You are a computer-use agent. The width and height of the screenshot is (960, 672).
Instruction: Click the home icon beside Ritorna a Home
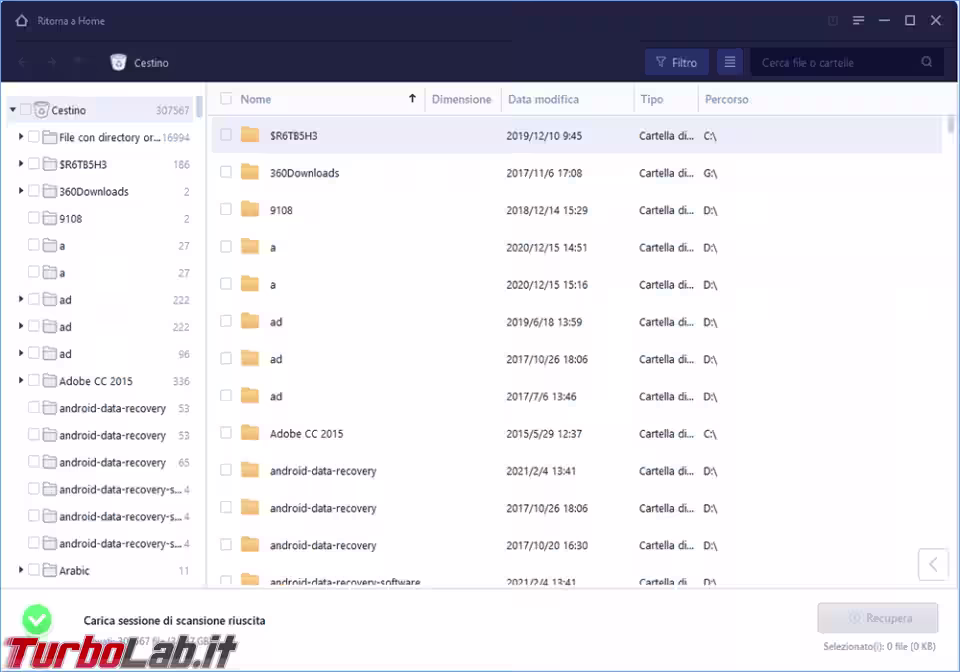[x=21, y=21]
